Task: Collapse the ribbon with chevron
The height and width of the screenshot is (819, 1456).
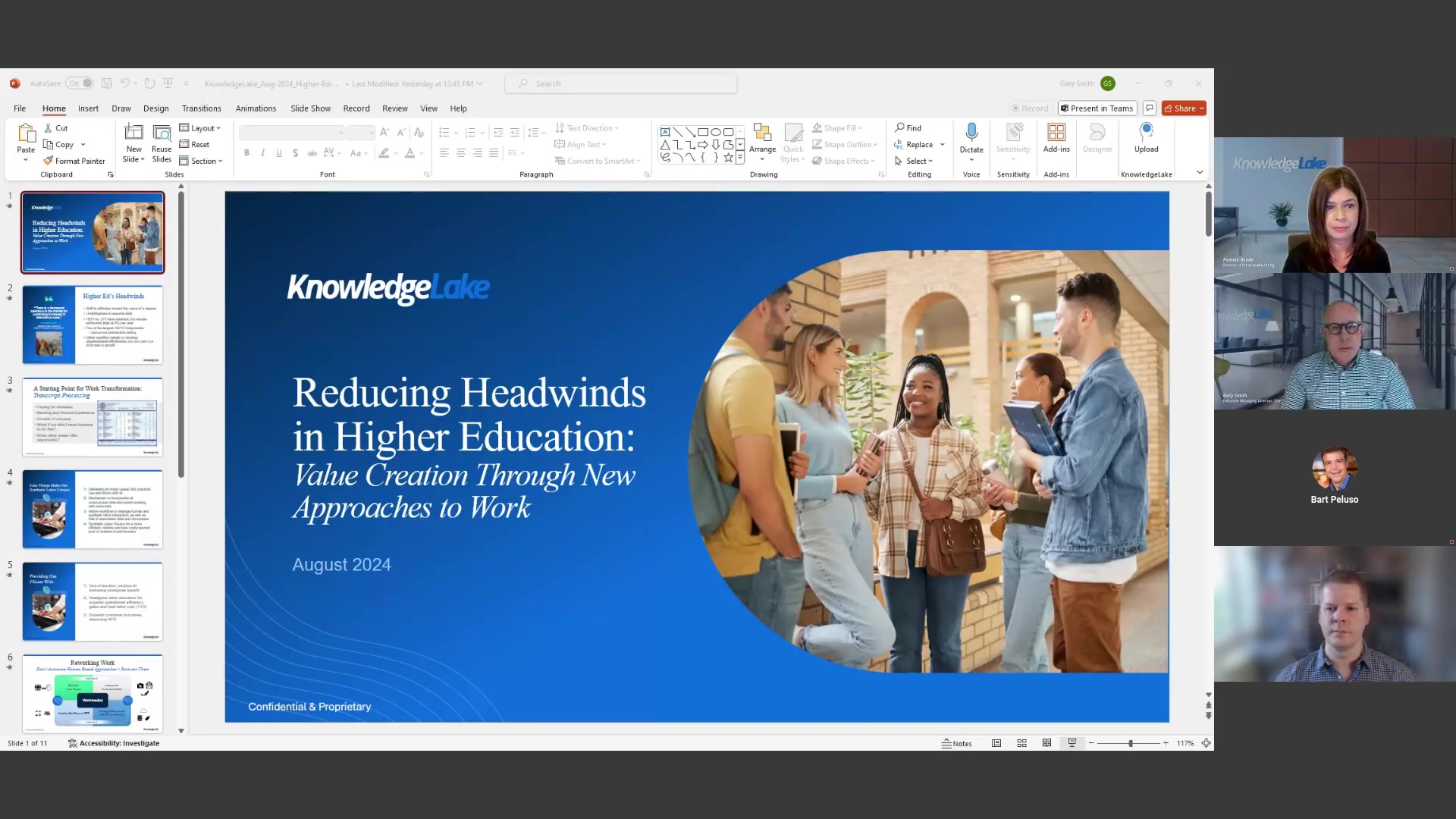Action: 1200,172
